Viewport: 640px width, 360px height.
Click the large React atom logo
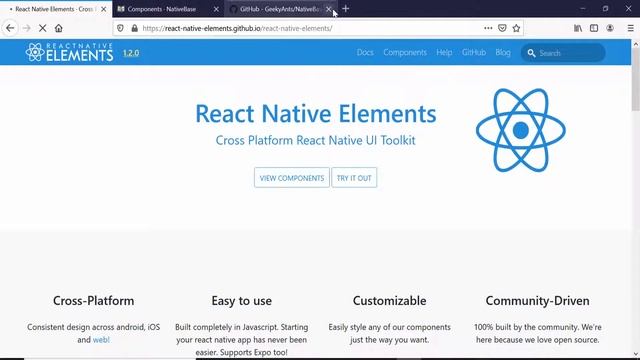point(521,131)
